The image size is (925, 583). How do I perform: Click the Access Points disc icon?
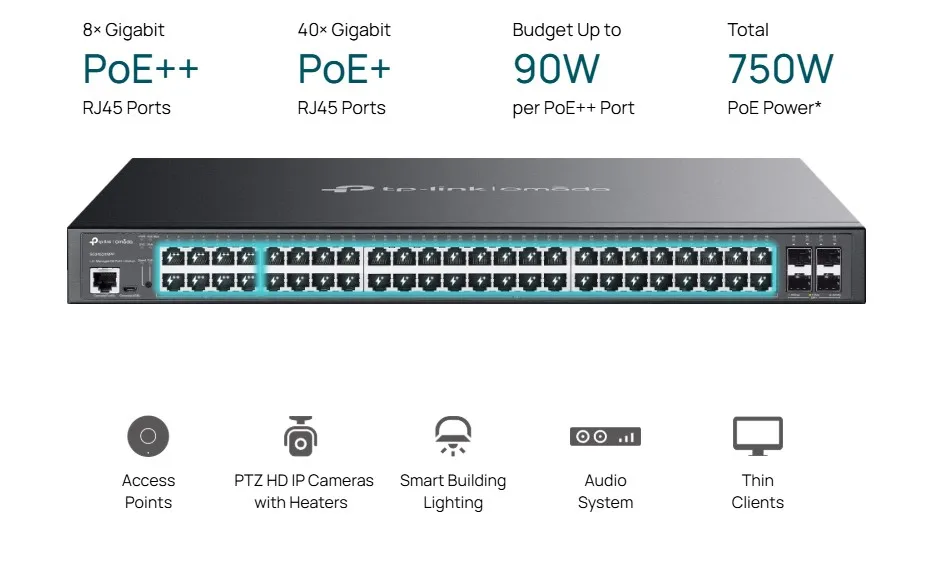coord(148,436)
